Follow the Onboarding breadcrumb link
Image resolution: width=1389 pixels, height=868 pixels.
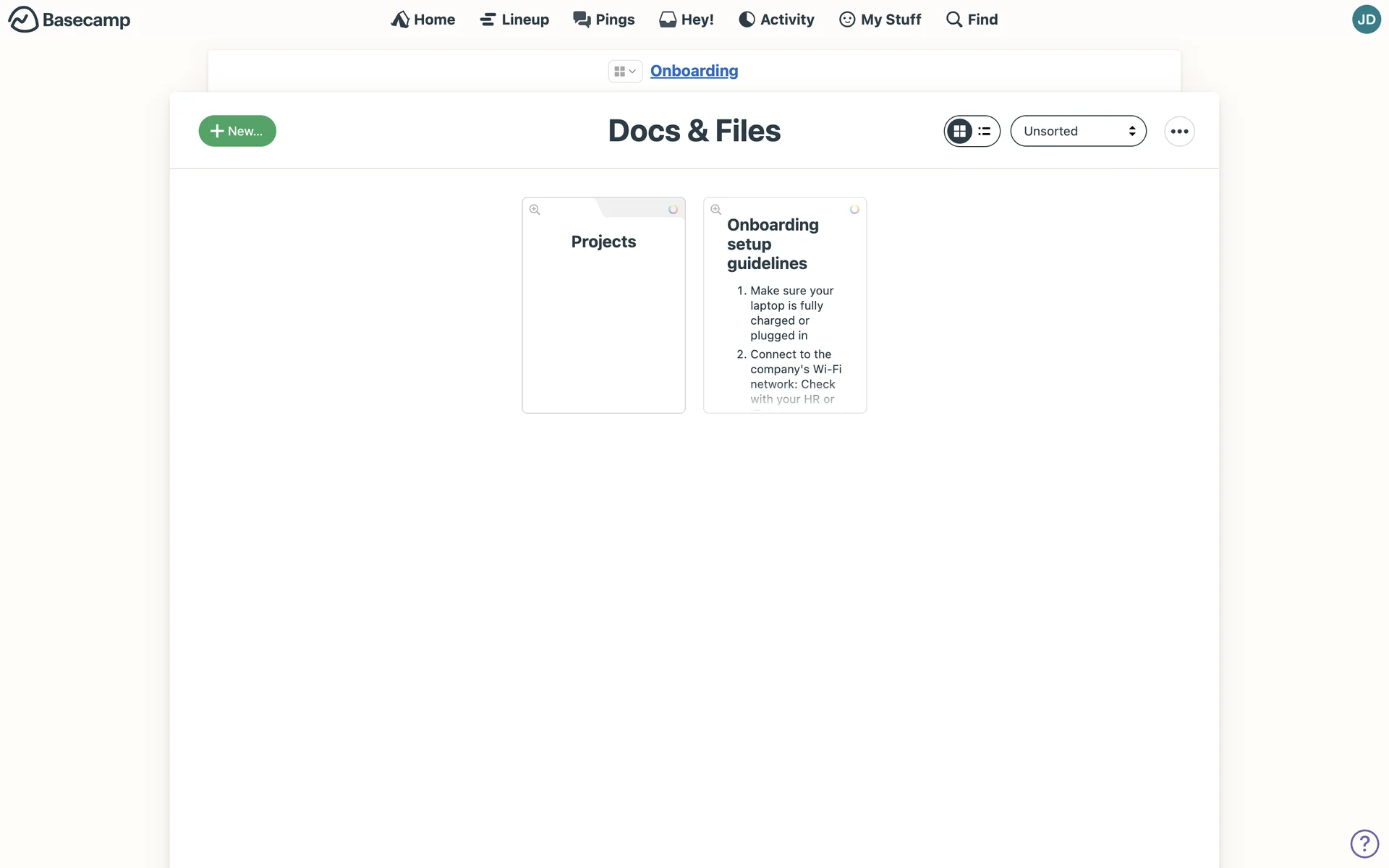coord(694,71)
